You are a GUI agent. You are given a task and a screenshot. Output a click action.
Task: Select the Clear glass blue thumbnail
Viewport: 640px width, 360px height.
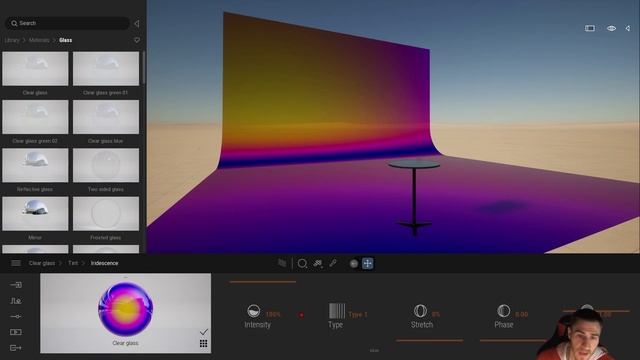click(x=106, y=117)
